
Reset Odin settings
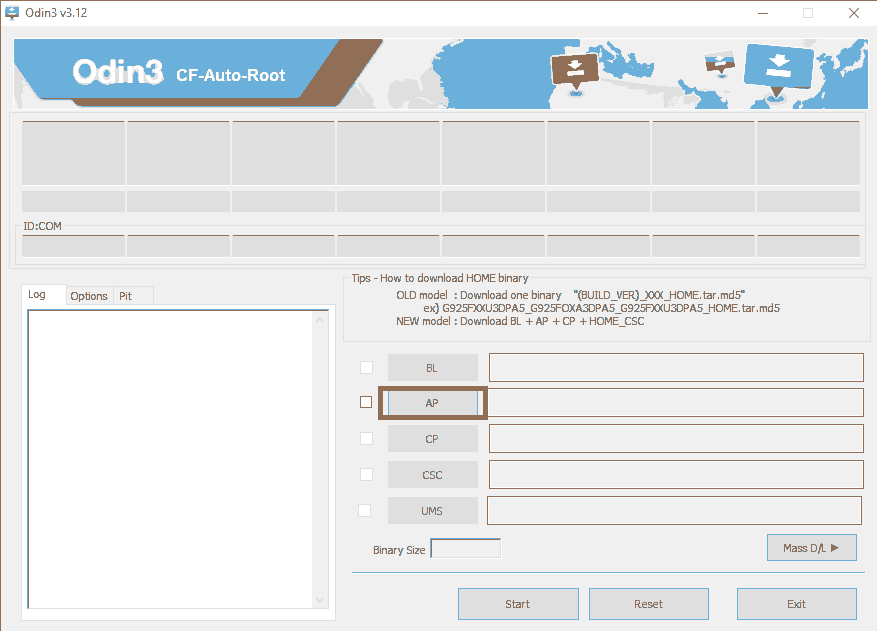[649, 604]
